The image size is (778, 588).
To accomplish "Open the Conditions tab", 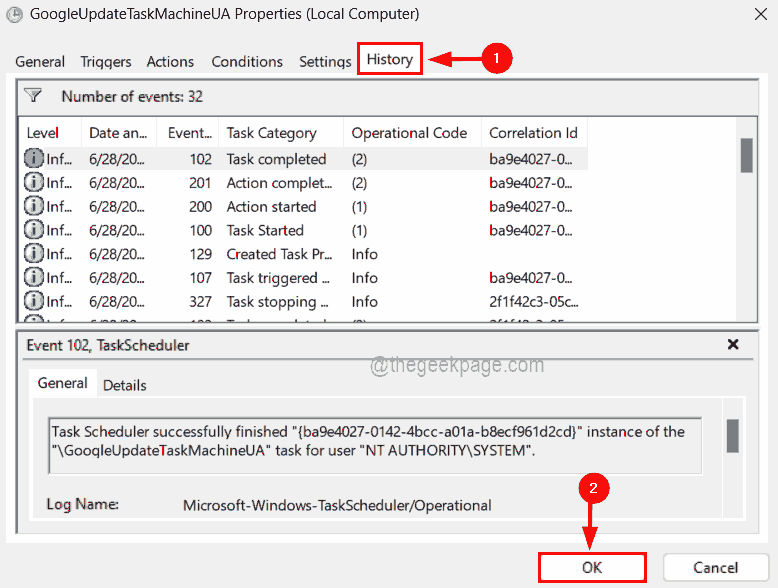I will pos(247,62).
